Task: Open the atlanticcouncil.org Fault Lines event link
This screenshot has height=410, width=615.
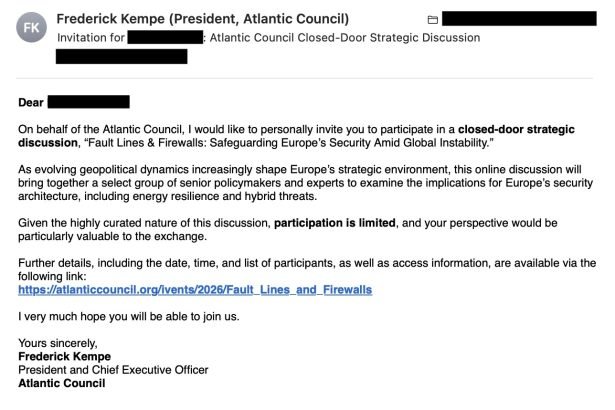Action: coord(195,289)
